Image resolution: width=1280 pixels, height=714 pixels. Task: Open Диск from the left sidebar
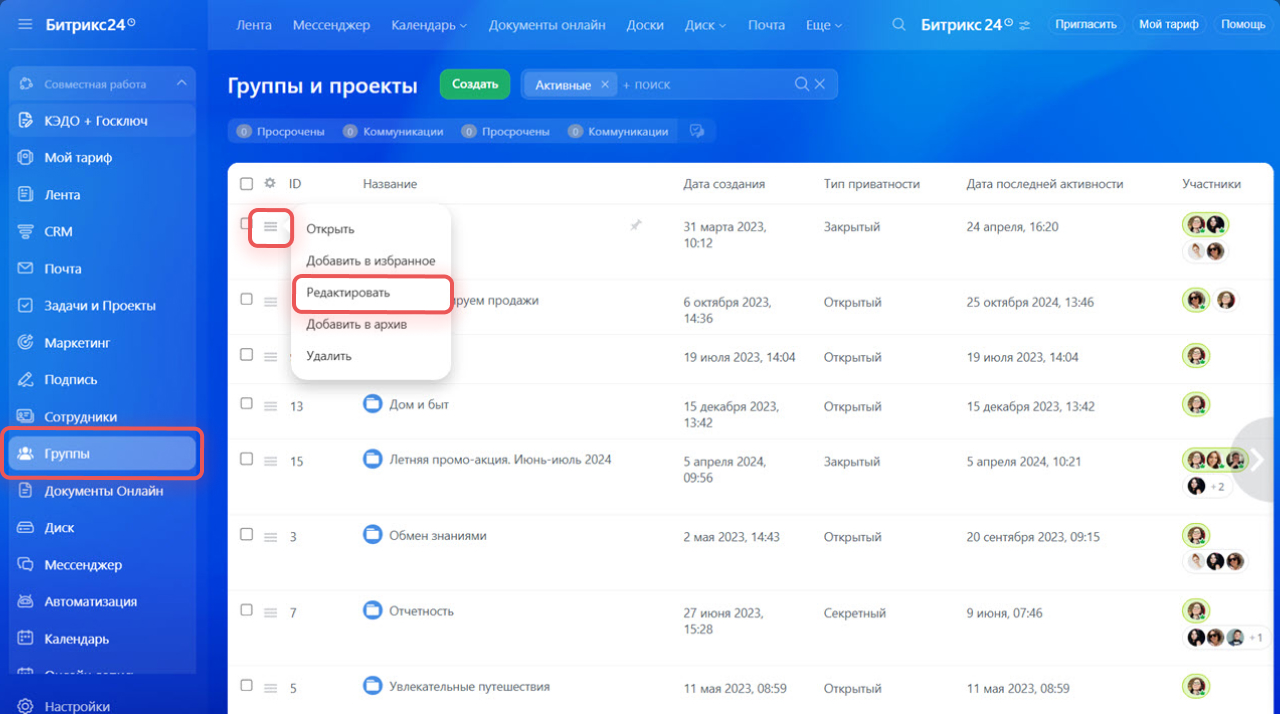pyautogui.click(x=102, y=528)
